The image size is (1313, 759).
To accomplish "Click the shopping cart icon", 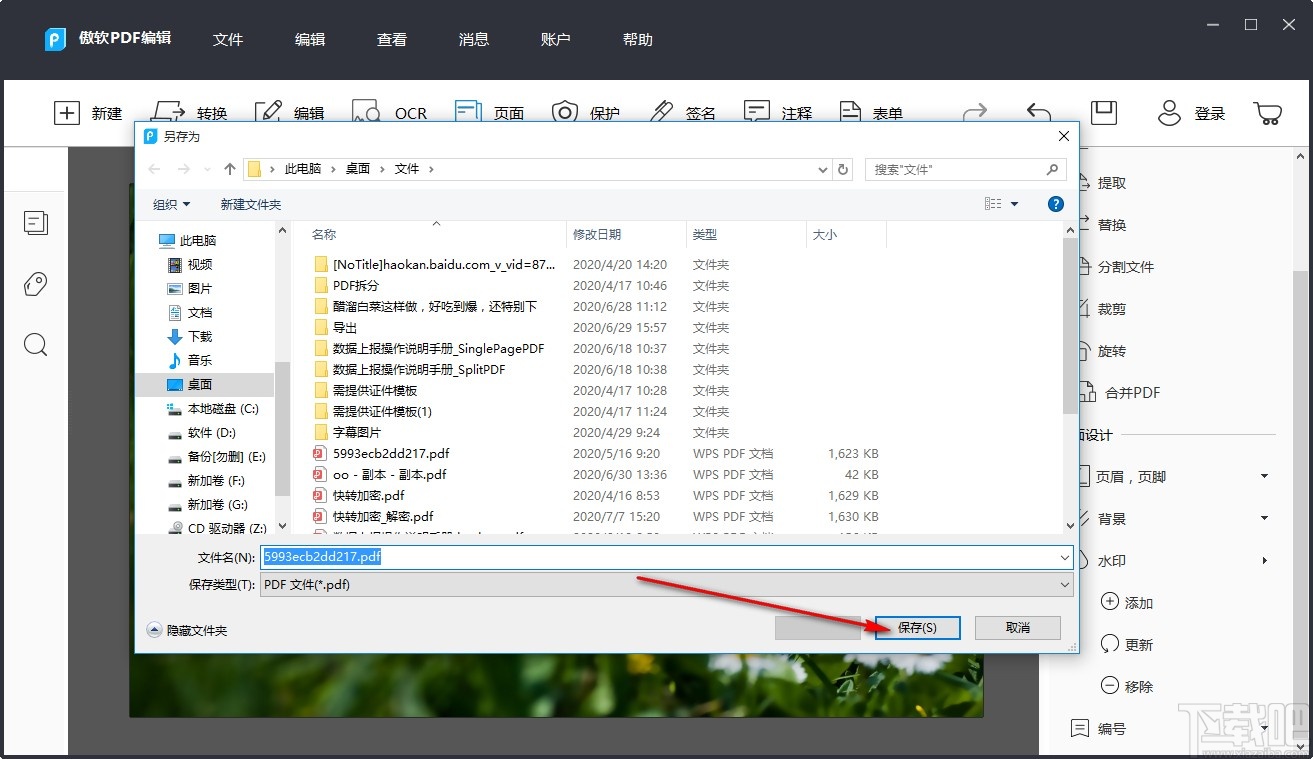I will click(x=1267, y=113).
